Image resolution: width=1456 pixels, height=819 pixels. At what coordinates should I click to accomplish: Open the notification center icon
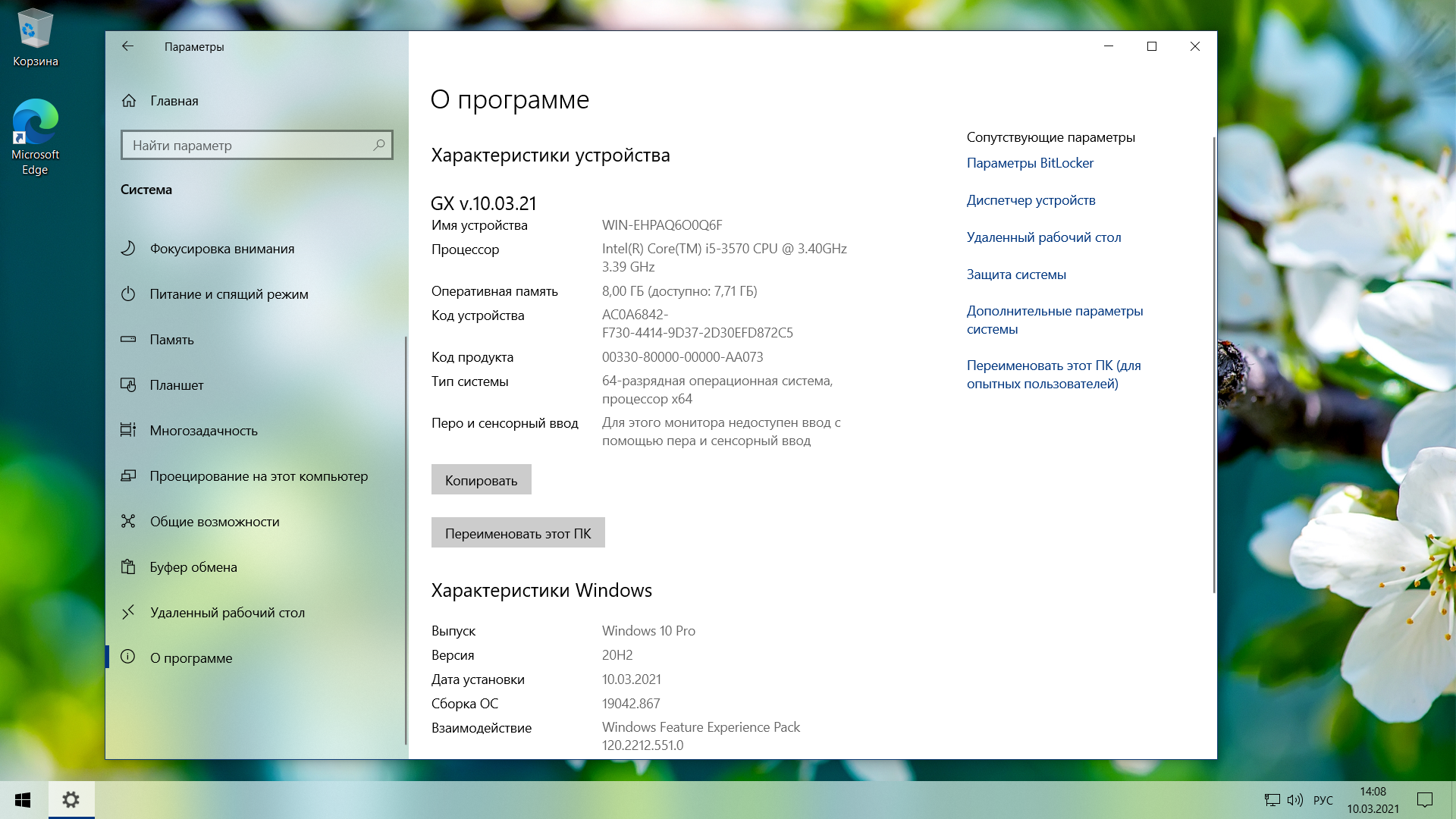pos(1425,800)
